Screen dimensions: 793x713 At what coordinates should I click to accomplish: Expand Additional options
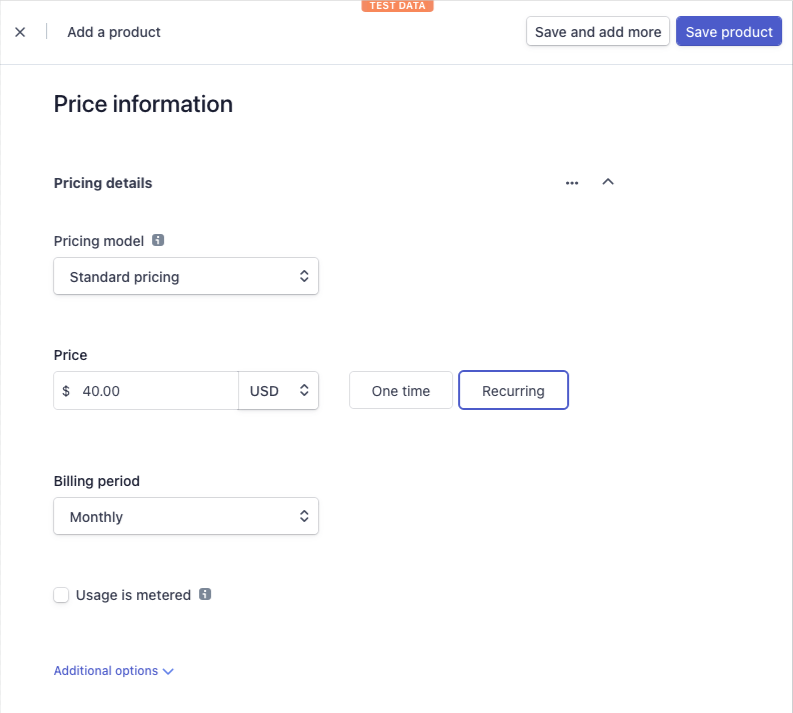click(114, 671)
